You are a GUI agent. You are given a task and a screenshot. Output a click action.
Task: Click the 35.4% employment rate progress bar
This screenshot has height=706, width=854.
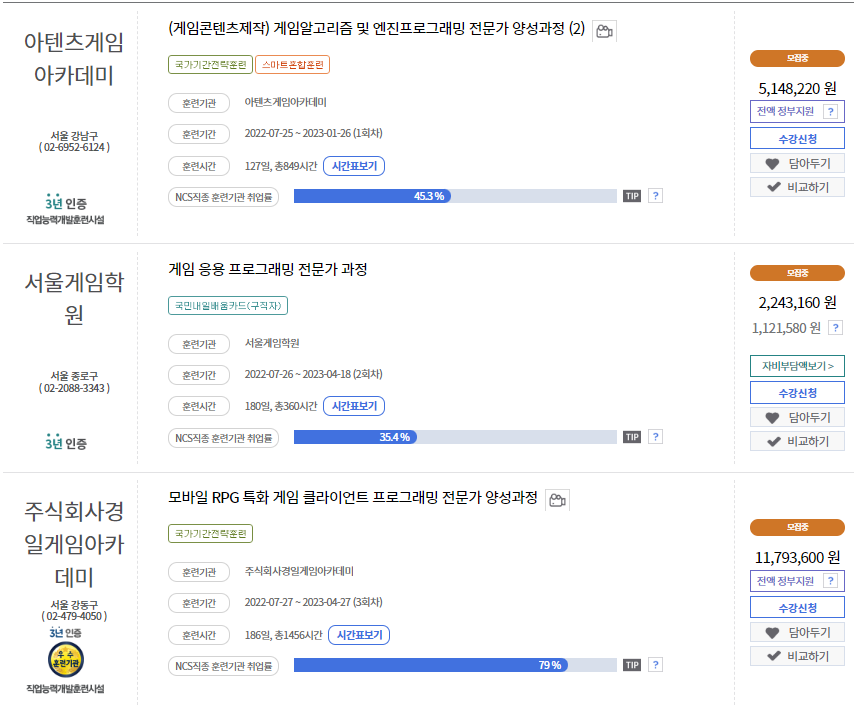pyautogui.click(x=455, y=437)
